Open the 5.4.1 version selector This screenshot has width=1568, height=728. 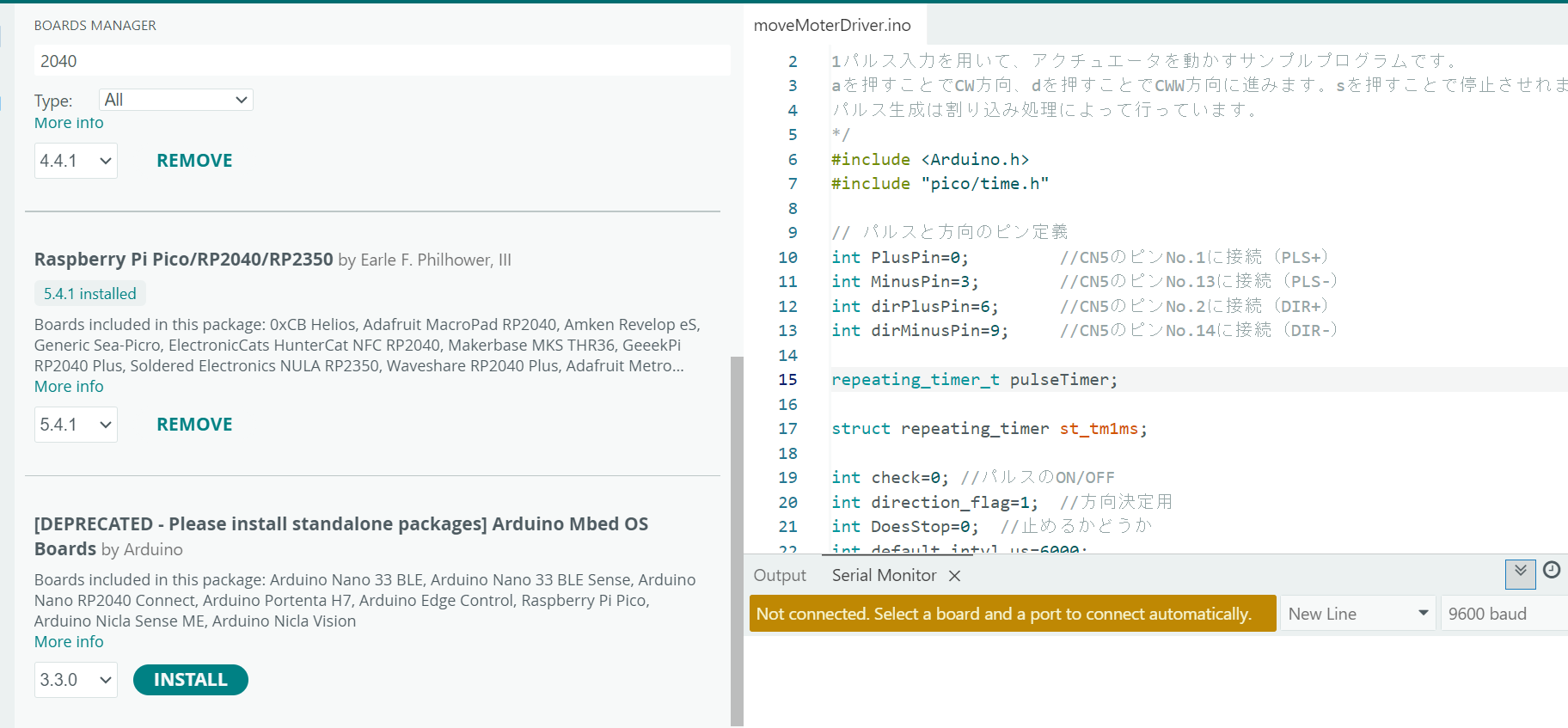pos(76,425)
